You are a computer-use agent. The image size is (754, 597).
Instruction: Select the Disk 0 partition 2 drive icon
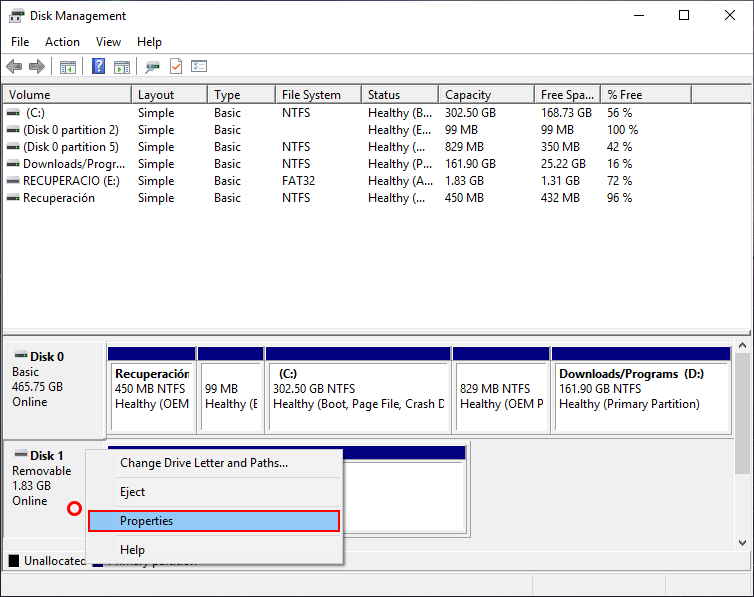click(x=13, y=130)
